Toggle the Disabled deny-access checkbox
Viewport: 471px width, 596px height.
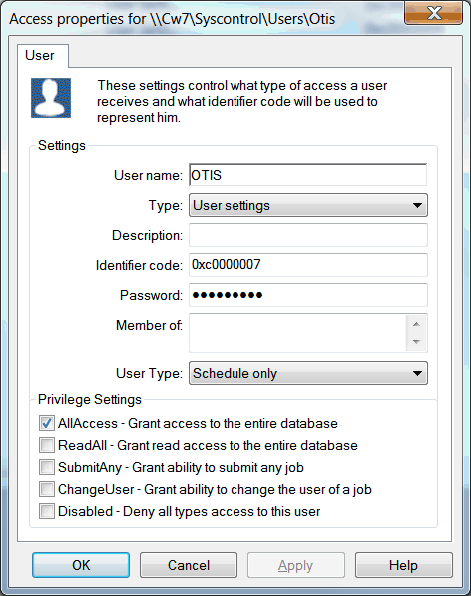click(x=47, y=511)
